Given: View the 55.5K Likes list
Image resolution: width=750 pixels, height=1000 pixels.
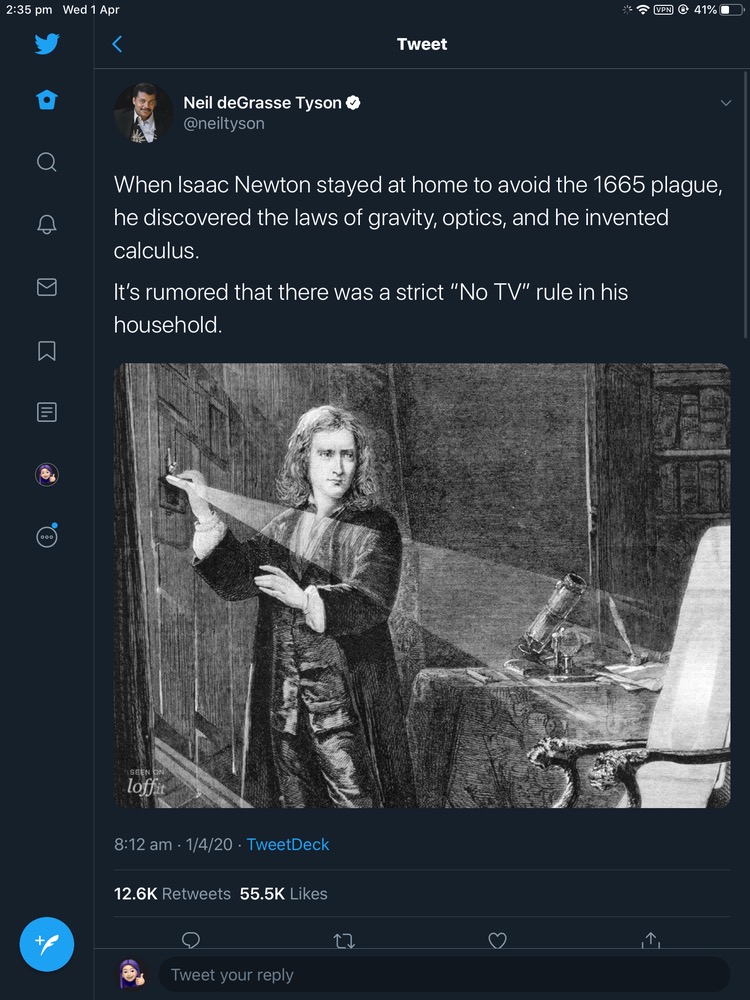Looking at the screenshot, I should [283, 894].
